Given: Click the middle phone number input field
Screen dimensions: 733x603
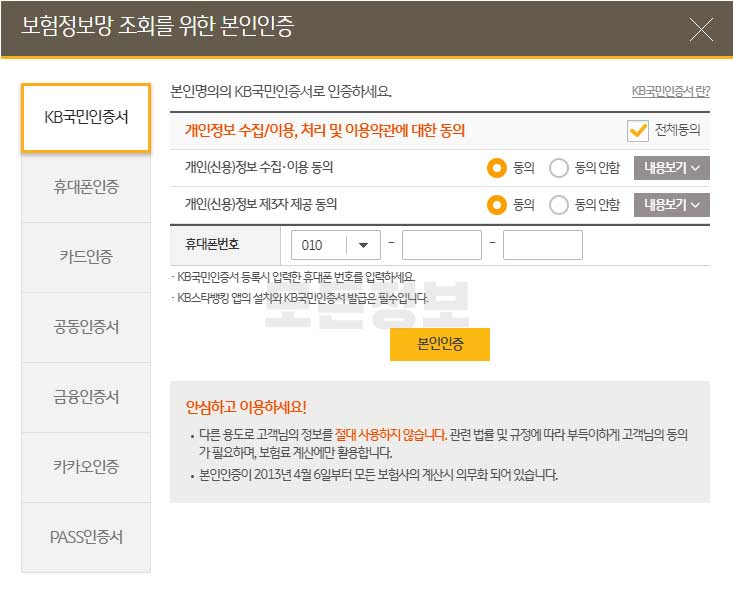Looking at the screenshot, I should [442, 245].
